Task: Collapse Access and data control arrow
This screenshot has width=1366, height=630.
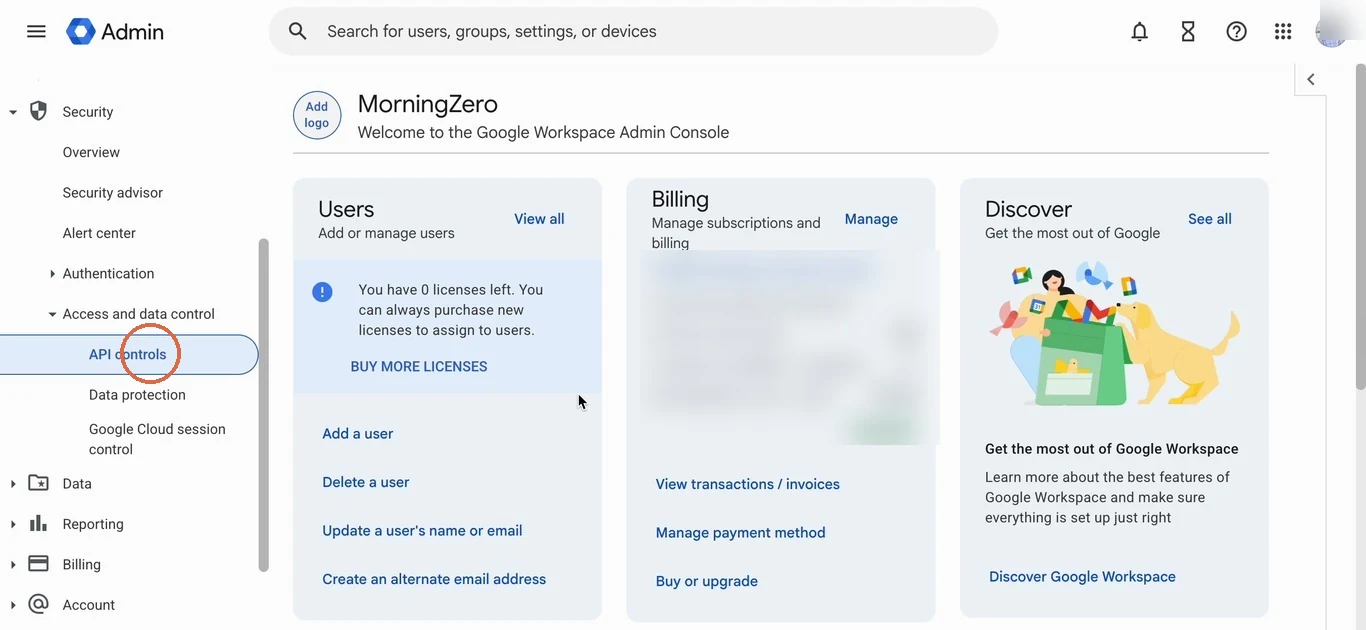Action: (52, 314)
